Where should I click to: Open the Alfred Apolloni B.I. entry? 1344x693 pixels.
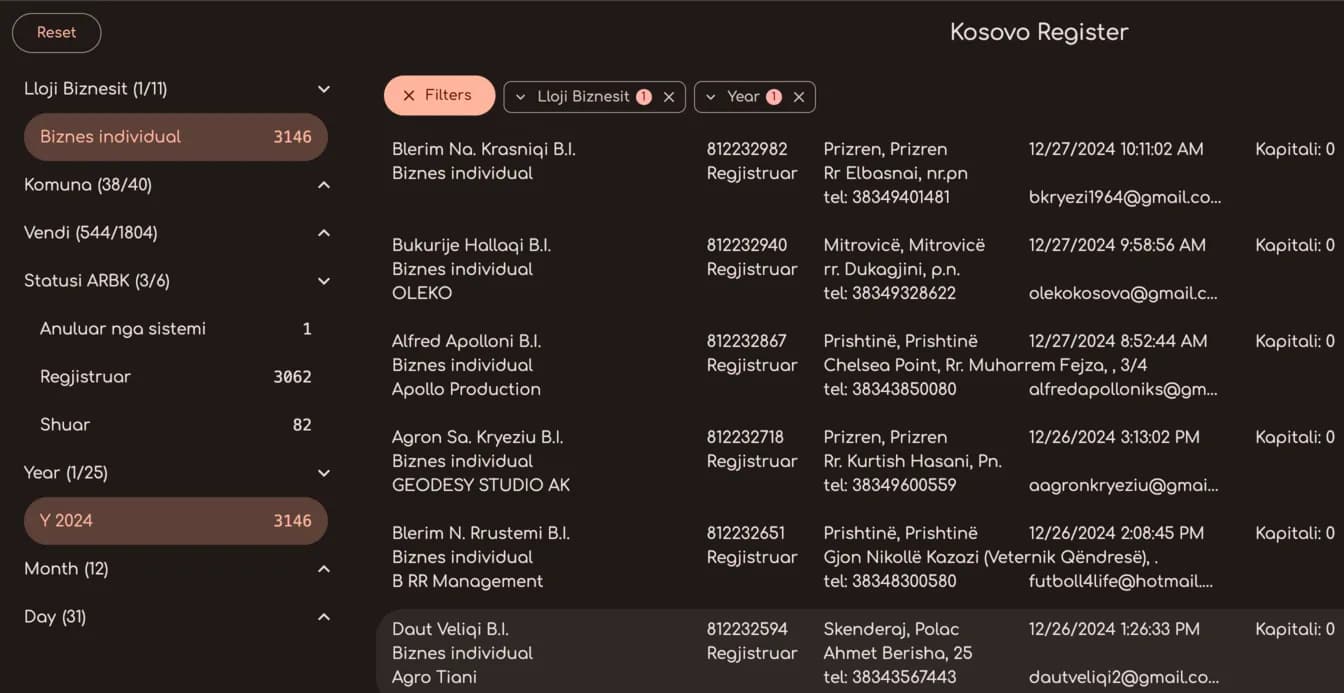click(x=465, y=341)
